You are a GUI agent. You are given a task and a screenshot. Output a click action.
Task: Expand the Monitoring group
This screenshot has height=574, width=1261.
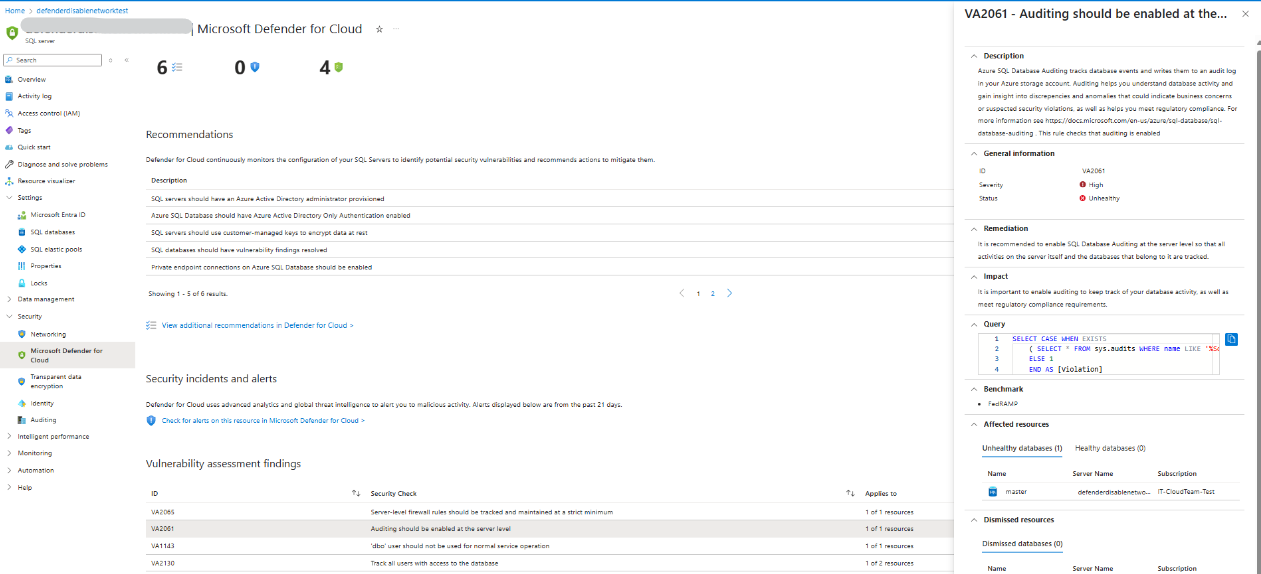point(9,453)
